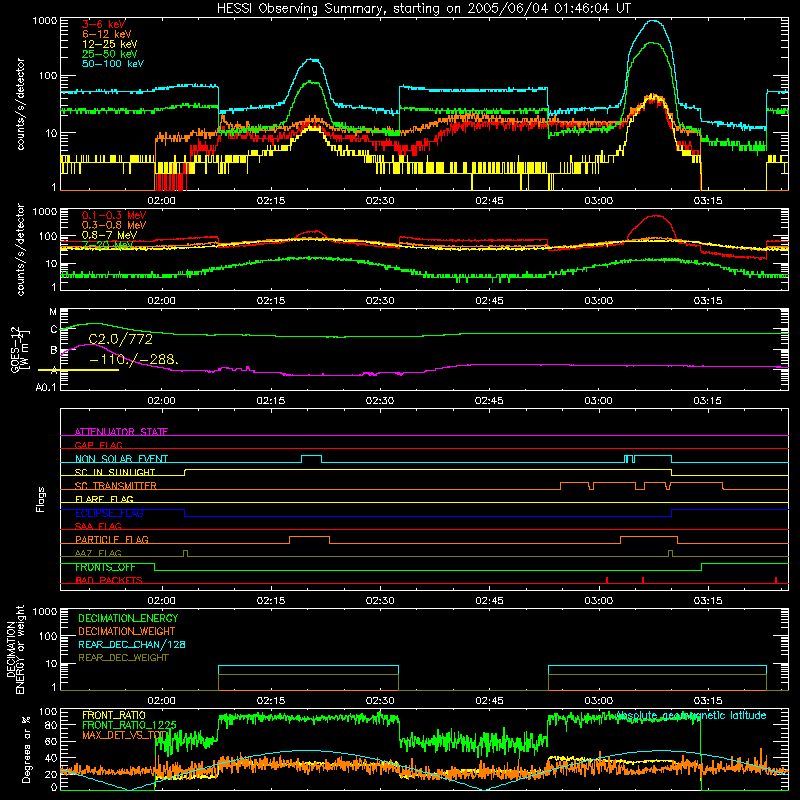Click the first AAZ_FLAG spike

pyautogui.click(x=185, y=553)
